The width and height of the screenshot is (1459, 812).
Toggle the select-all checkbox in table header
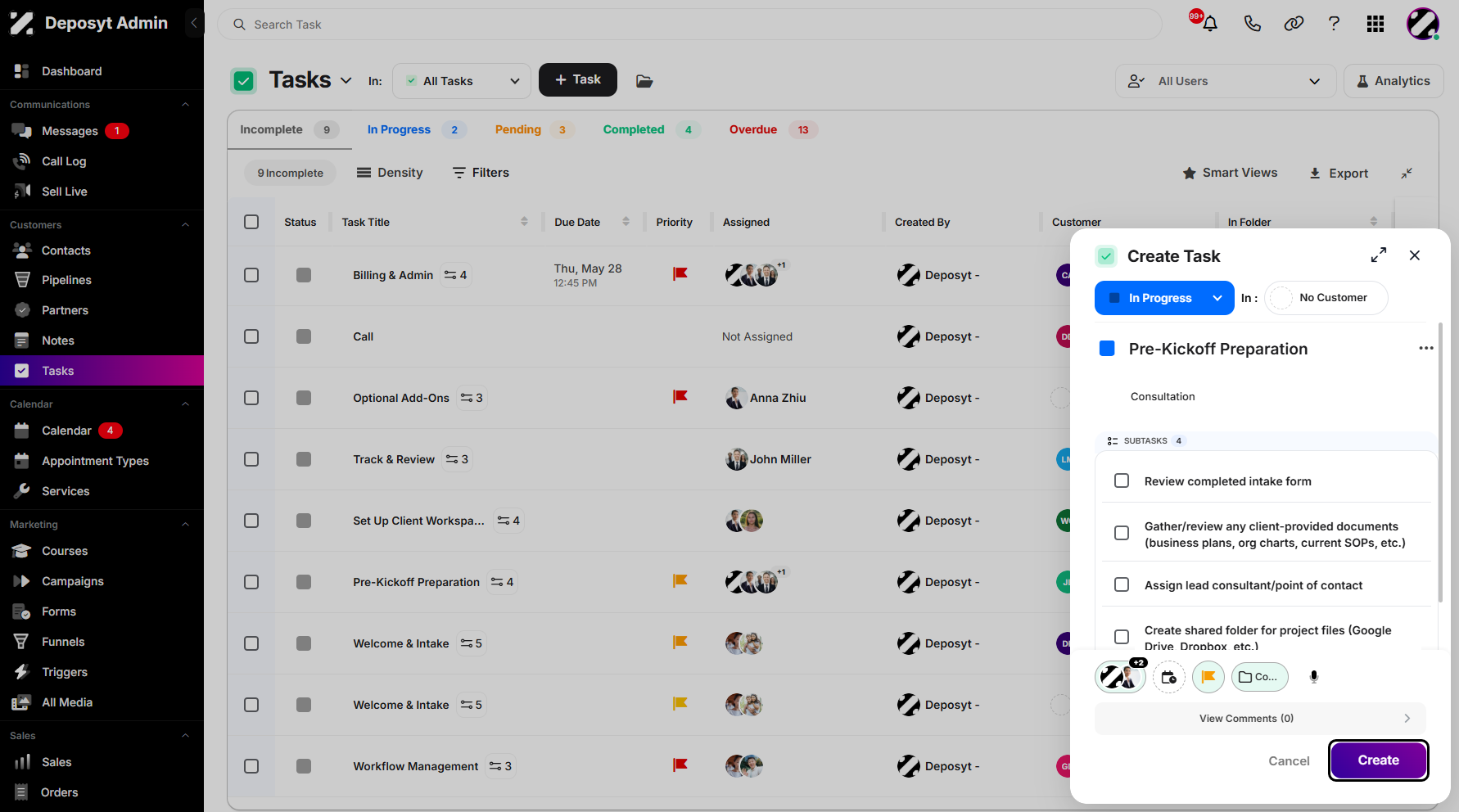[251, 222]
